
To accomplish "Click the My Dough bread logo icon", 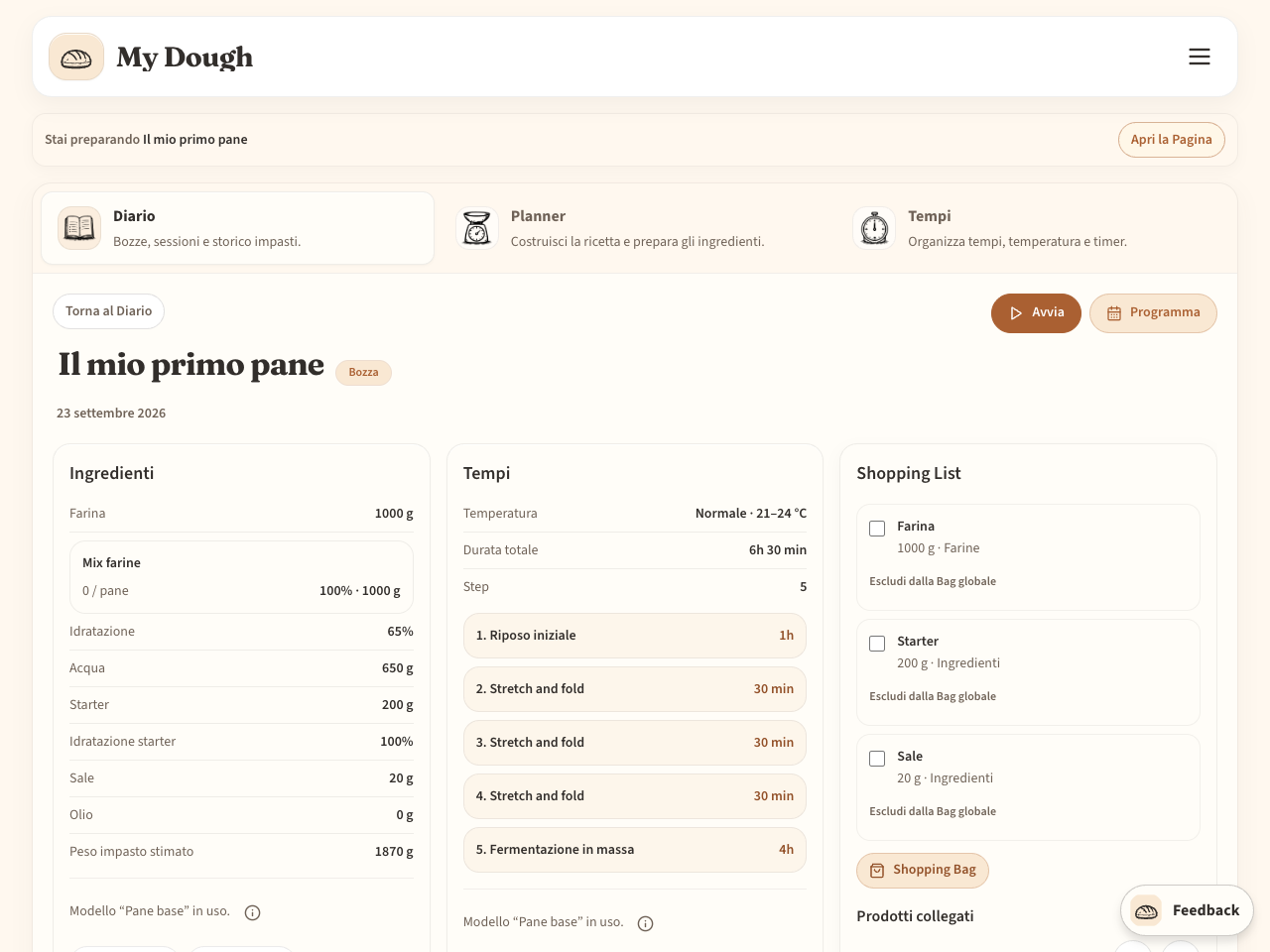I will [x=76, y=57].
